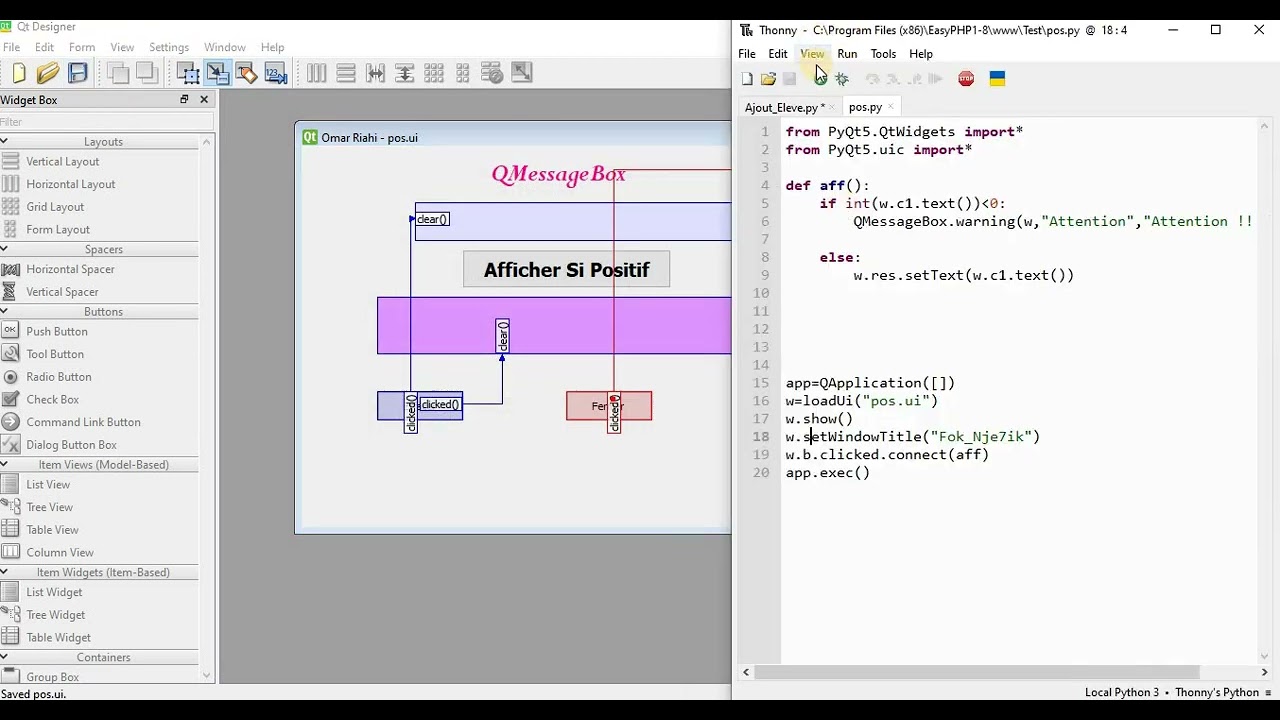Toggle Edit Signals/Slots mode
Image resolution: width=1280 pixels, height=720 pixels.
(217, 72)
